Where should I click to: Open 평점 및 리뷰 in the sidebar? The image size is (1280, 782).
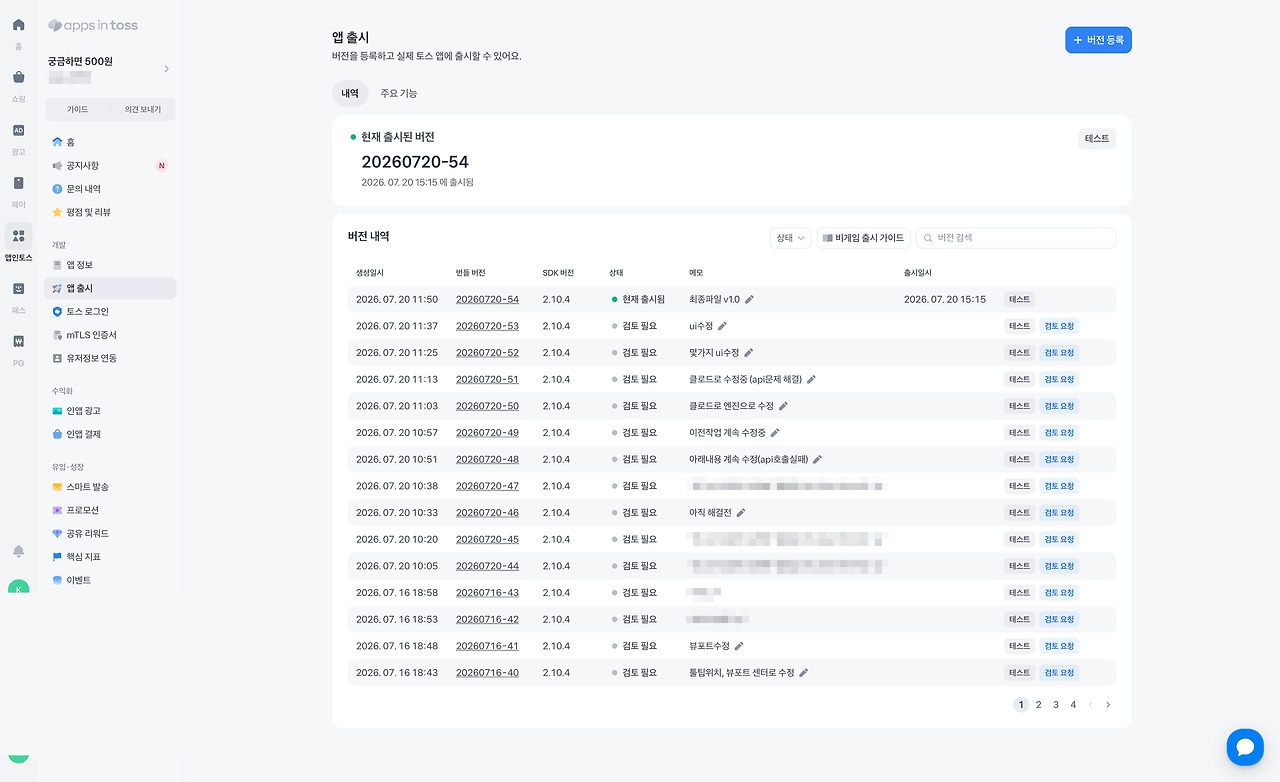(x=110, y=212)
